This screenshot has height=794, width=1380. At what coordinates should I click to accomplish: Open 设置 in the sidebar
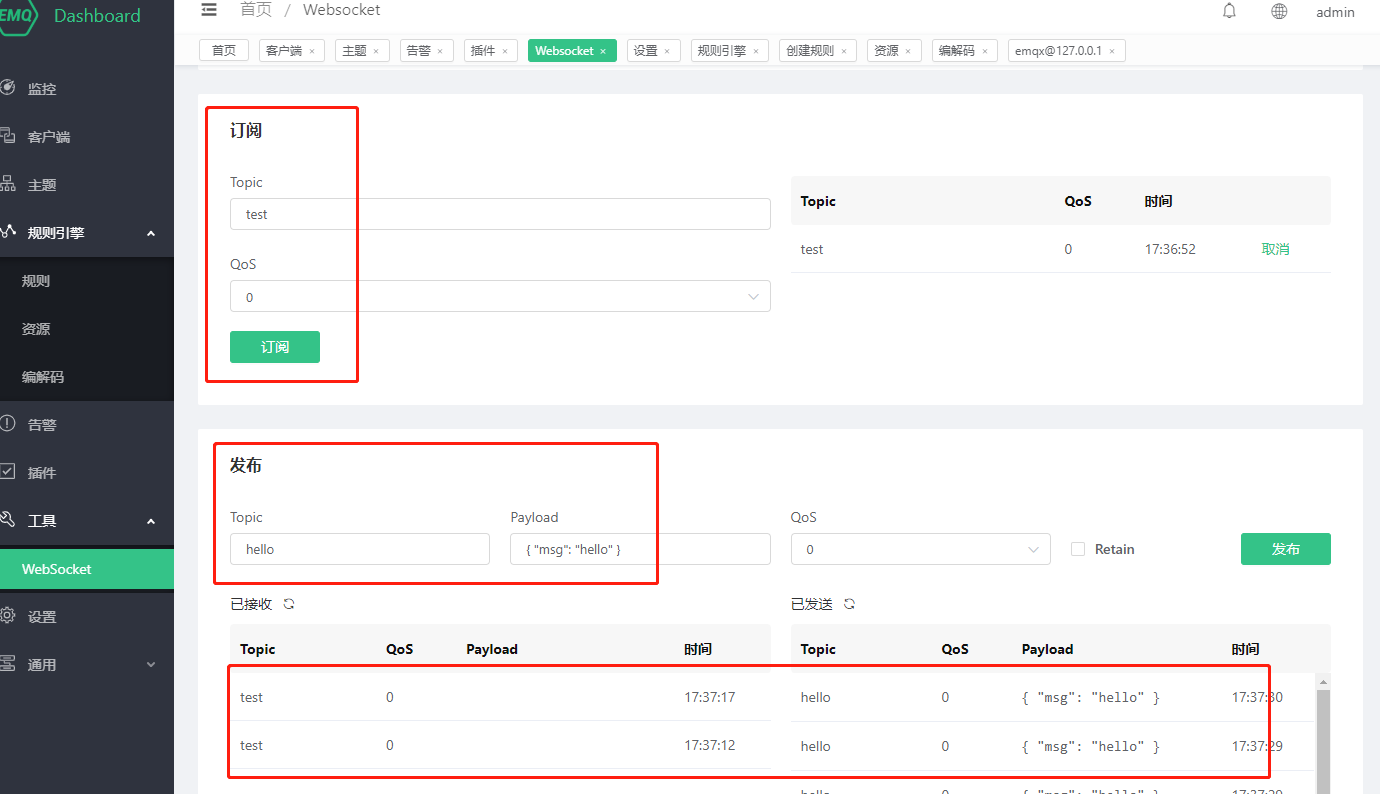click(87, 617)
